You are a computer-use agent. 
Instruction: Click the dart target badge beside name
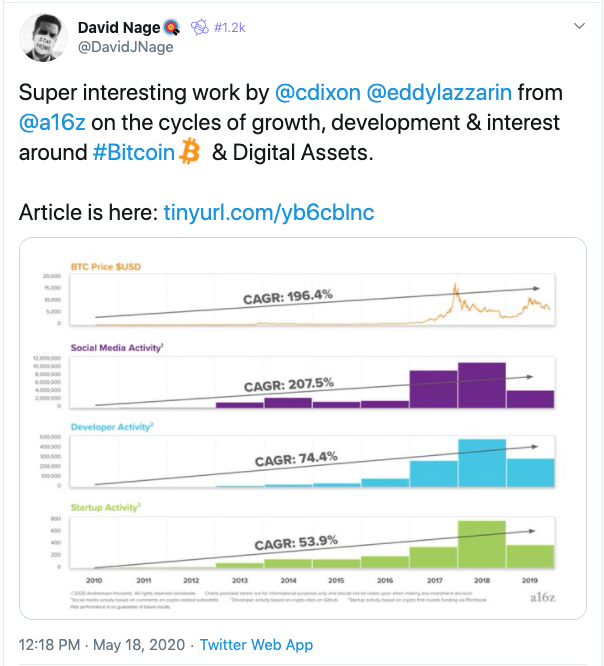point(172,28)
